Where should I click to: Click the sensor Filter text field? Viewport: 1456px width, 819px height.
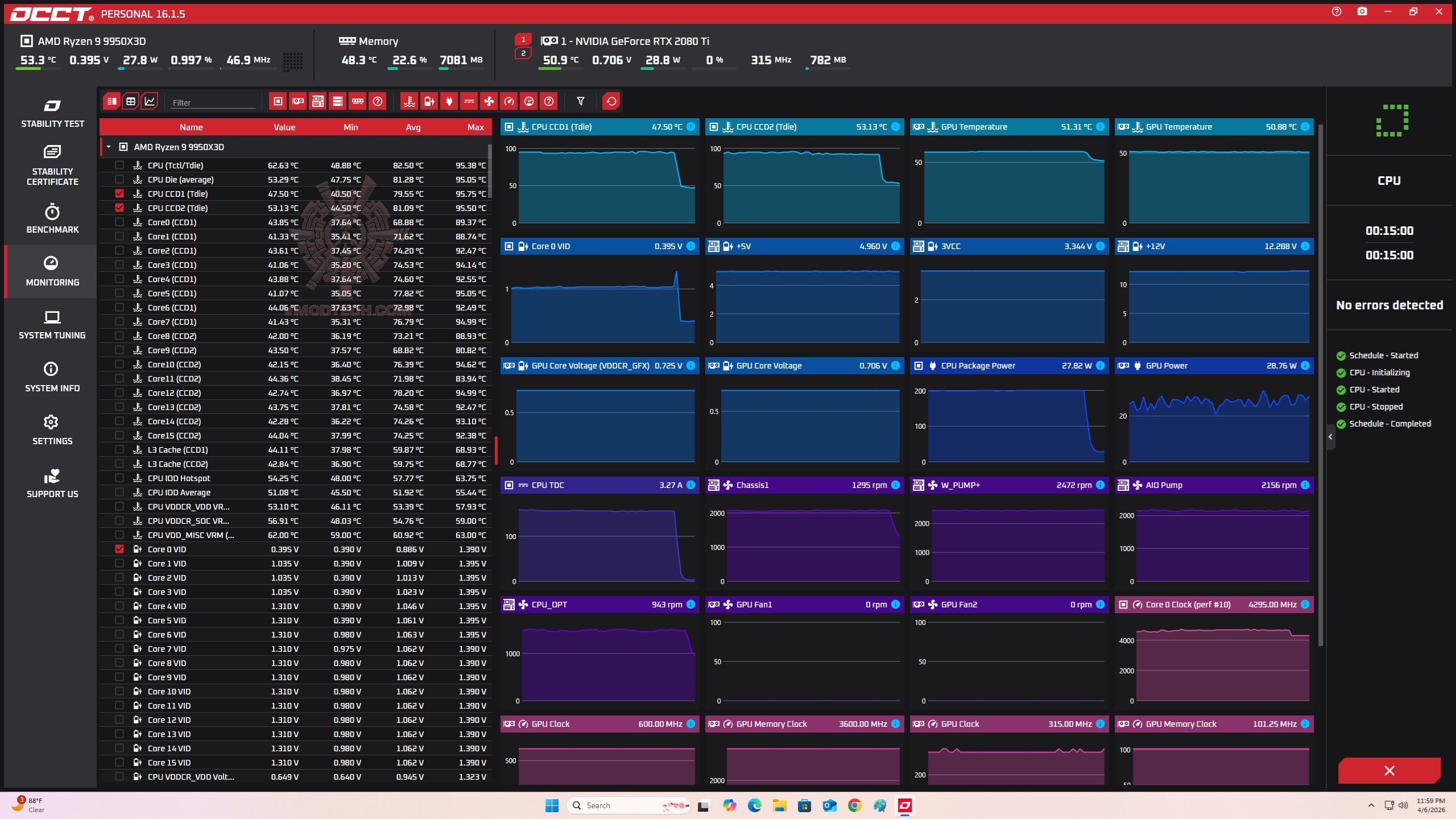click(213, 102)
